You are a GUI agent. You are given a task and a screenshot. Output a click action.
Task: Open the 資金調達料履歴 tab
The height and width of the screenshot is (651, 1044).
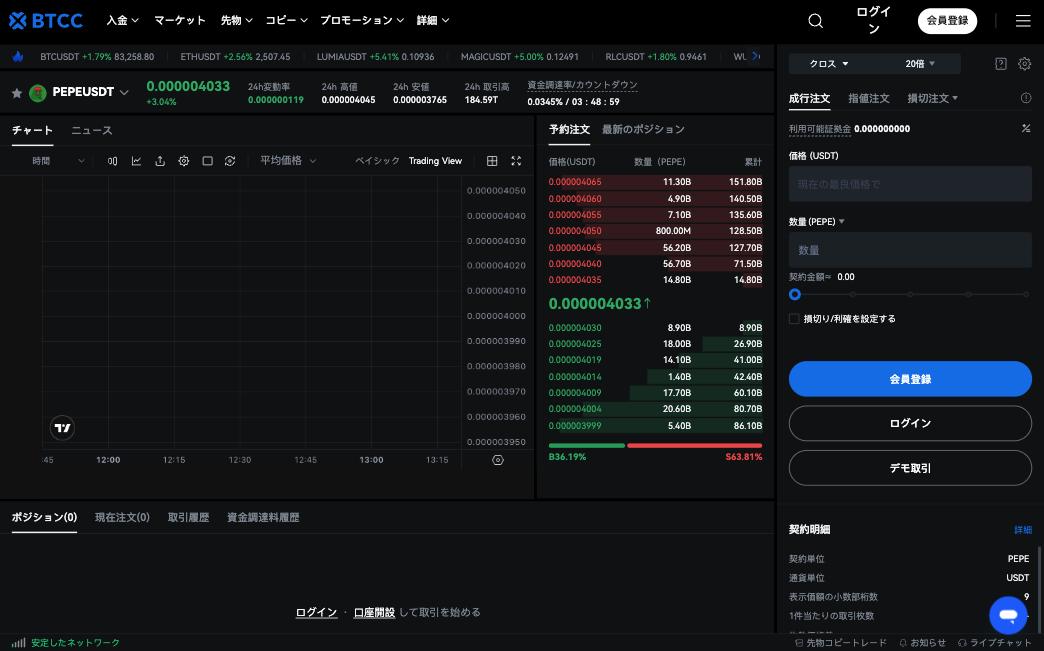[x=263, y=517]
